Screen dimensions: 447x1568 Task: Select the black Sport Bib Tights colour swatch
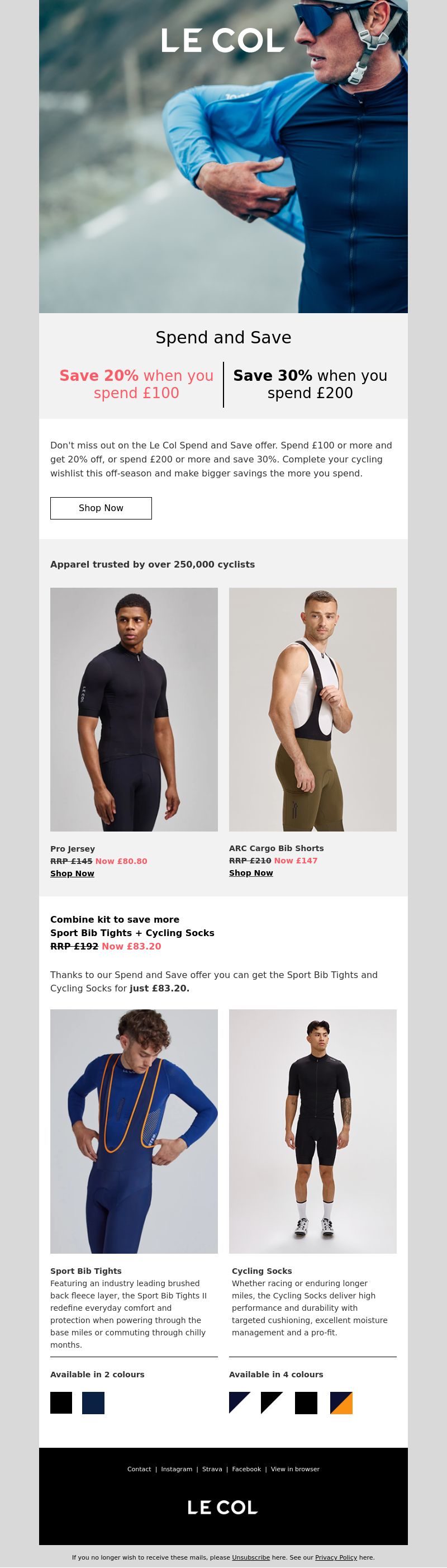[x=61, y=1402]
